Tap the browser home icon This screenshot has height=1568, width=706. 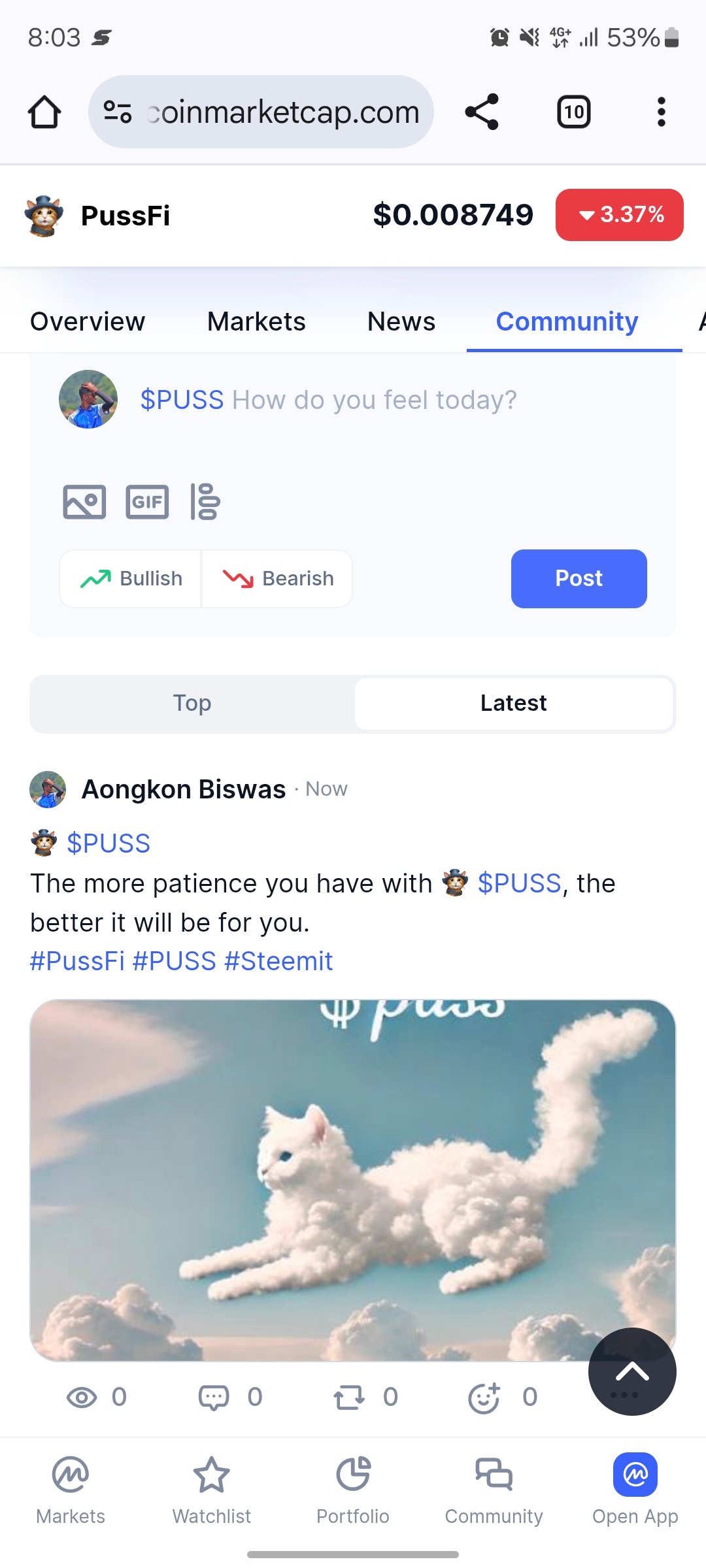pos(44,112)
